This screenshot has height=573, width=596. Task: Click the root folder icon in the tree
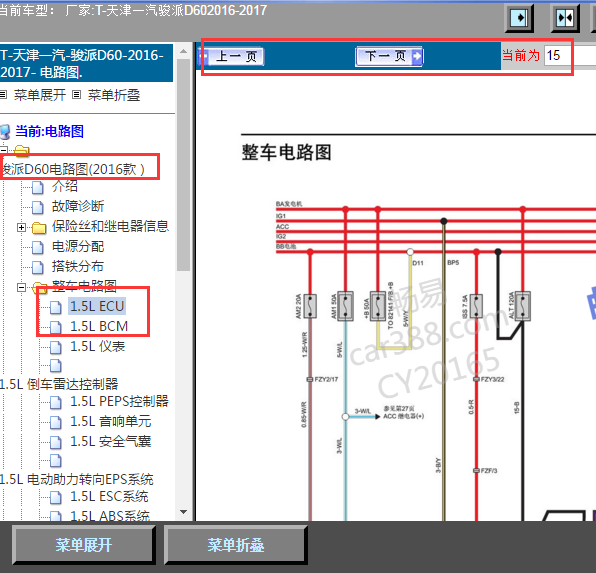[x=22, y=151]
